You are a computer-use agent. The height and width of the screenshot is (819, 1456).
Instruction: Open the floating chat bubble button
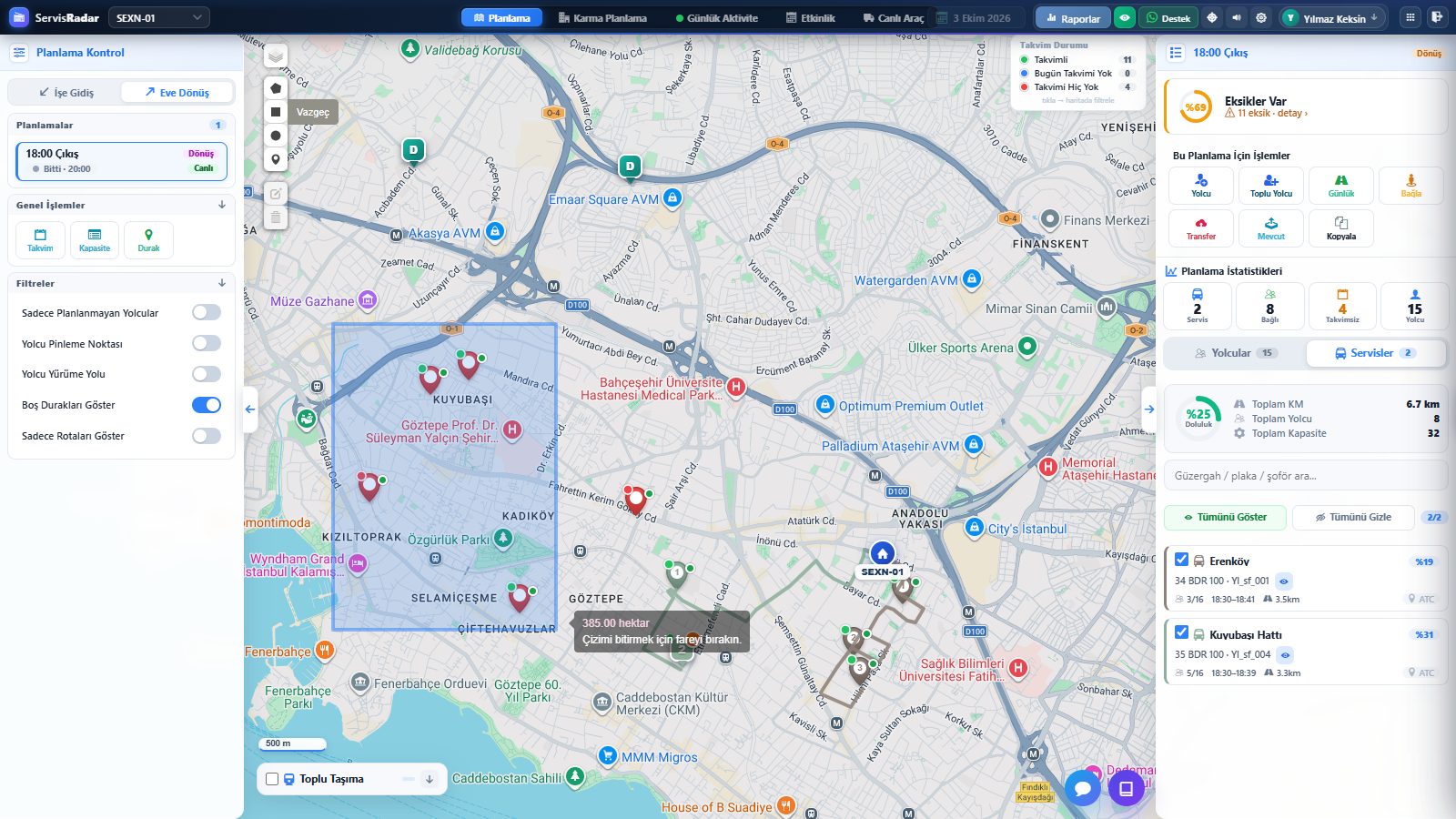pyautogui.click(x=1083, y=788)
